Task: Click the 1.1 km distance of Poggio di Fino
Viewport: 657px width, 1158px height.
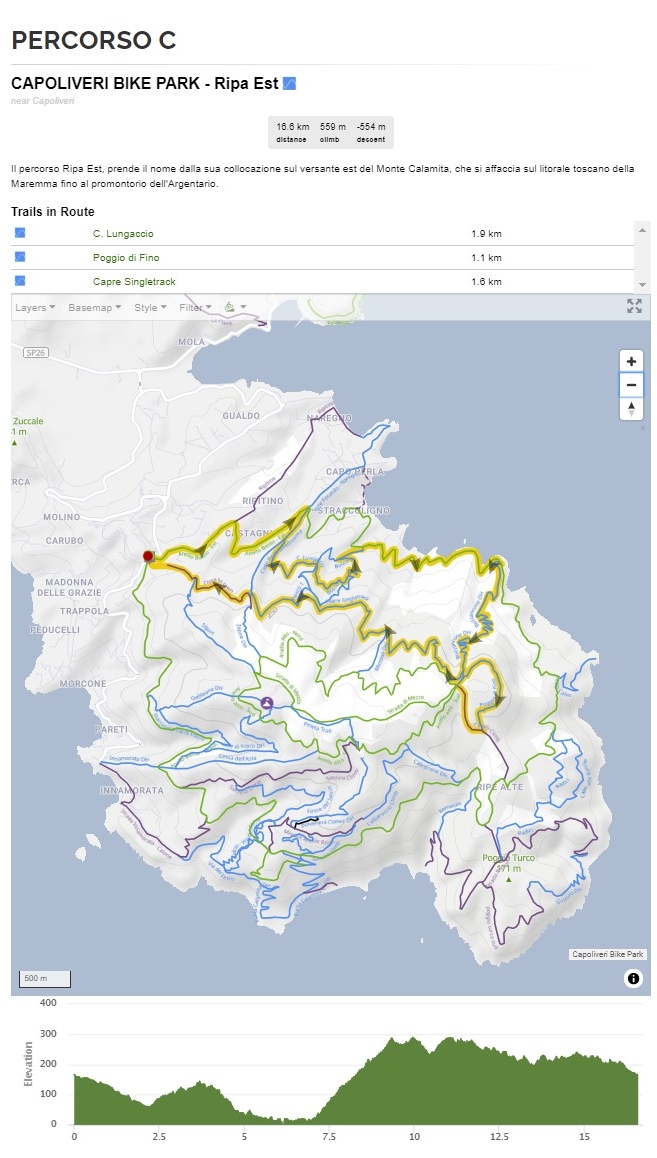Action: click(486, 258)
